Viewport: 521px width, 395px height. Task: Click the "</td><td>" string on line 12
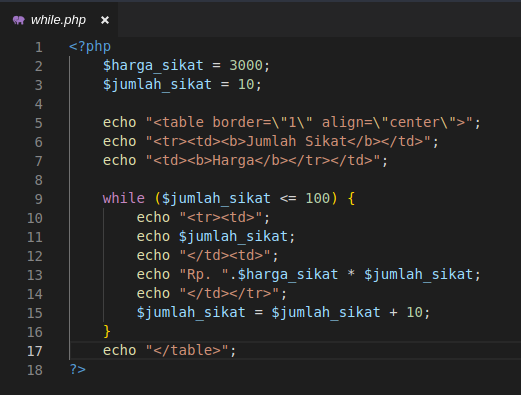[x=225, y=255]
